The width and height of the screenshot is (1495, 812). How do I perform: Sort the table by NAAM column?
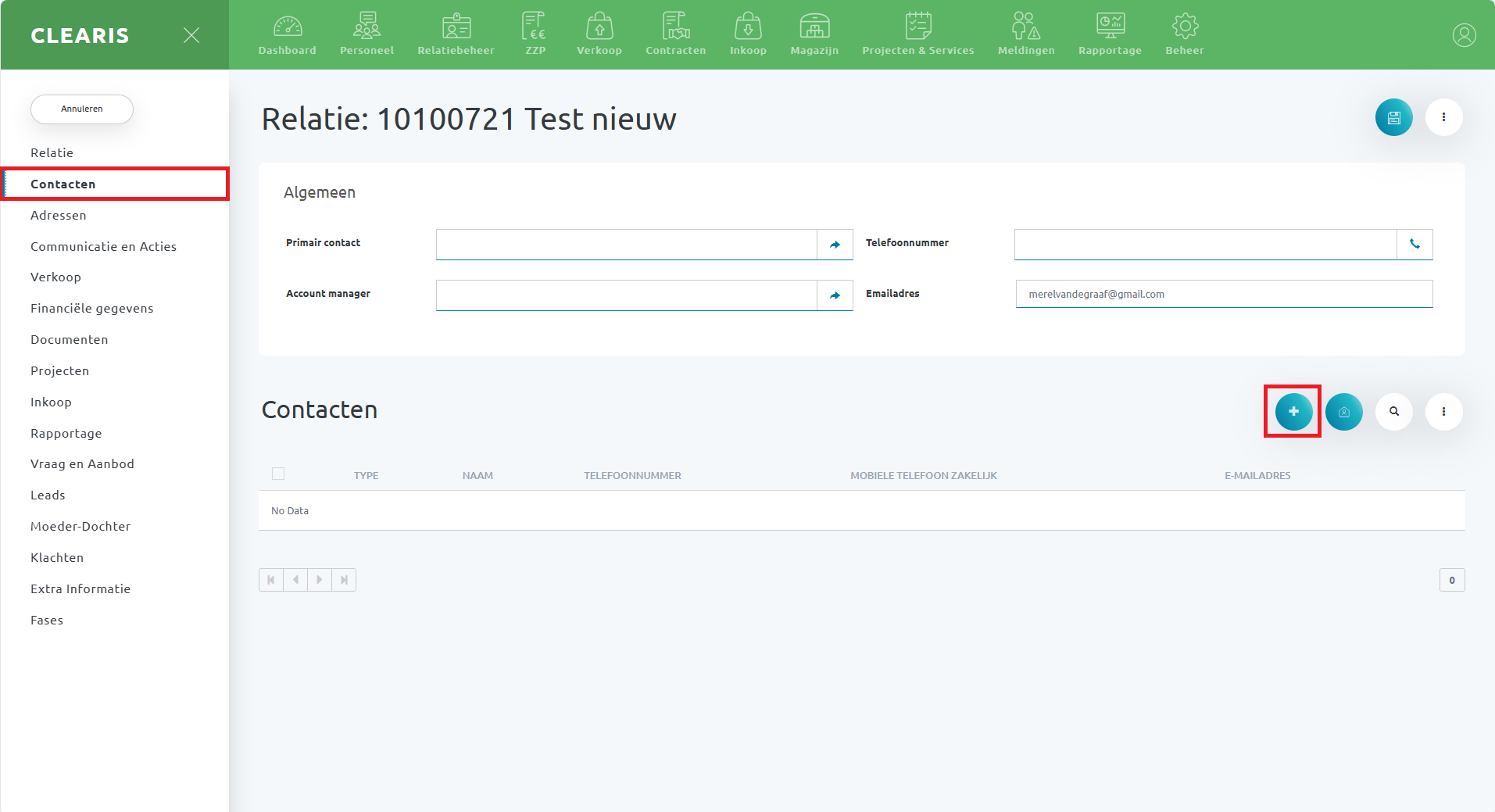[477, 476]
